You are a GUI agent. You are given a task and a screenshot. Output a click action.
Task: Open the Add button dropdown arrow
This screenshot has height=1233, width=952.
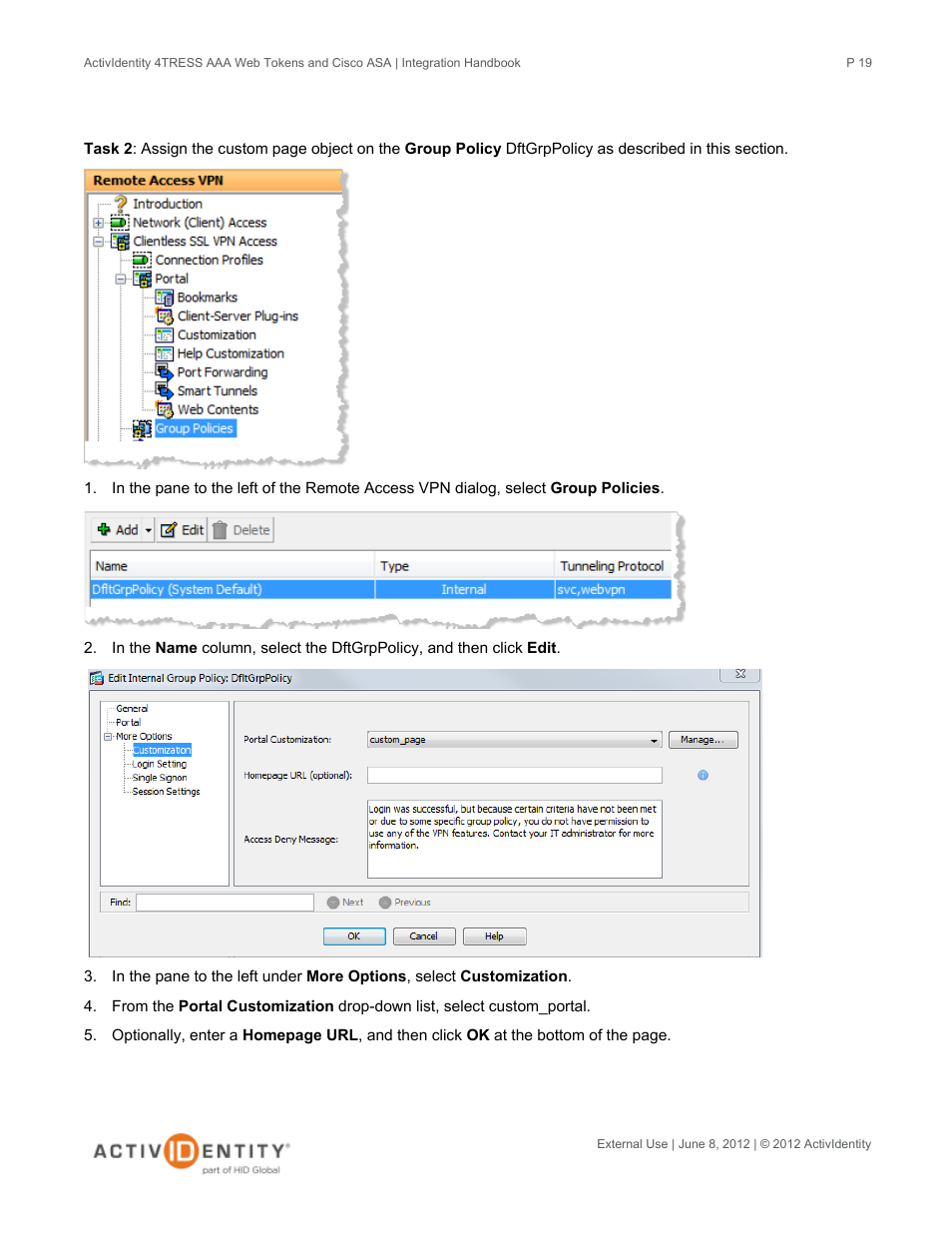[x=149, y=530]
